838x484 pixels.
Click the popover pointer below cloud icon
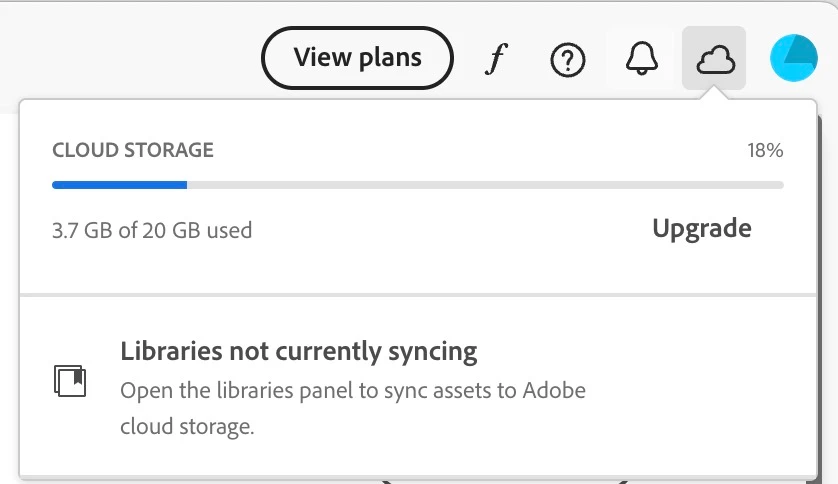pos(714,94)
